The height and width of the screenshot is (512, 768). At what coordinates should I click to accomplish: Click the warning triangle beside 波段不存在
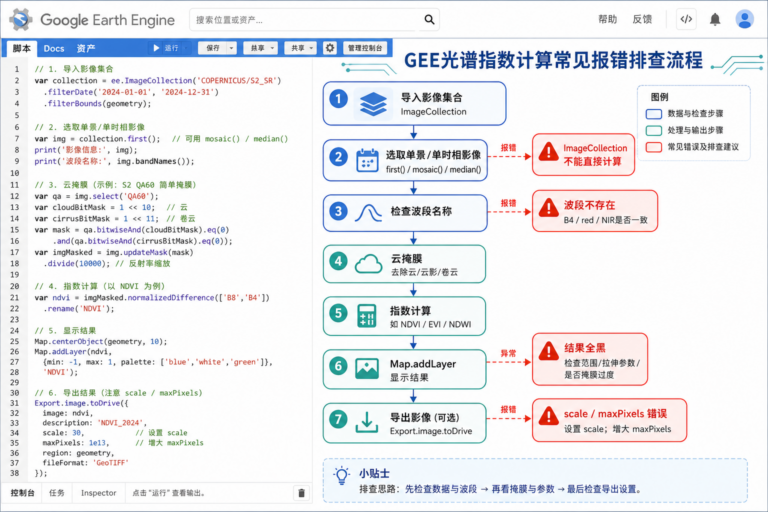click(549, 208)
